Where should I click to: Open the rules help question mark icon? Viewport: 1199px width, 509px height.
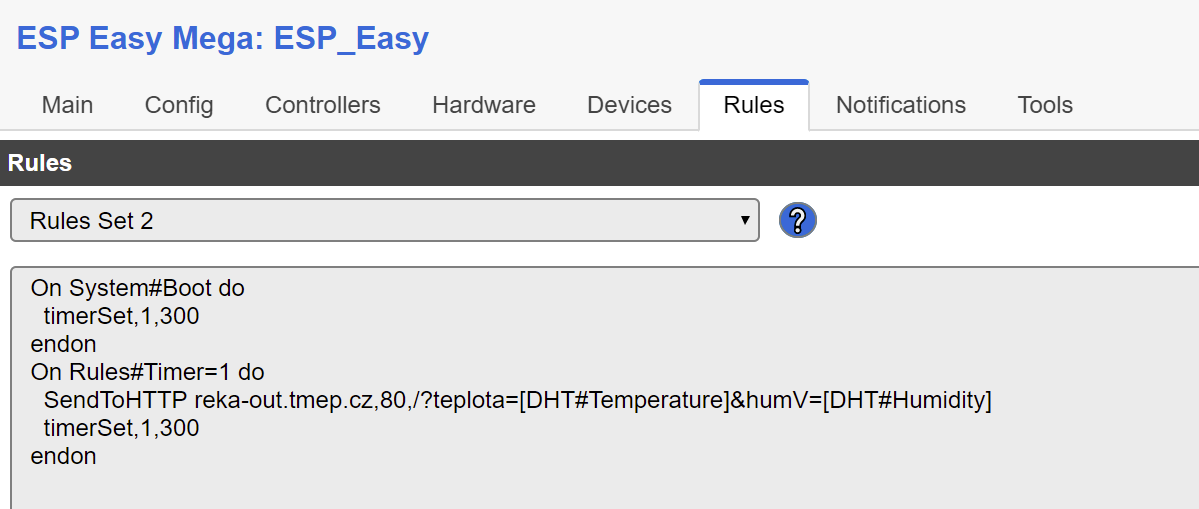point(797,220)
